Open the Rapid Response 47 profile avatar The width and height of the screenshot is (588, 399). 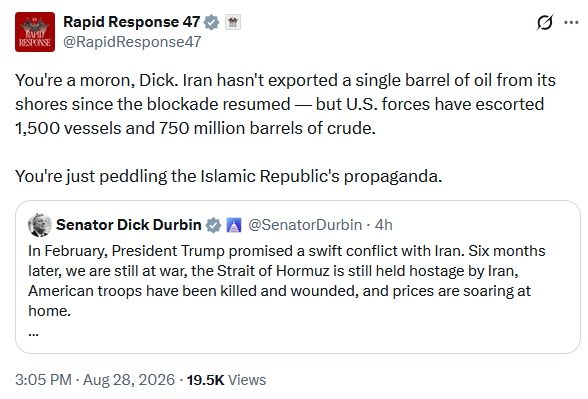pyautogui.click(x=35, y=32)
